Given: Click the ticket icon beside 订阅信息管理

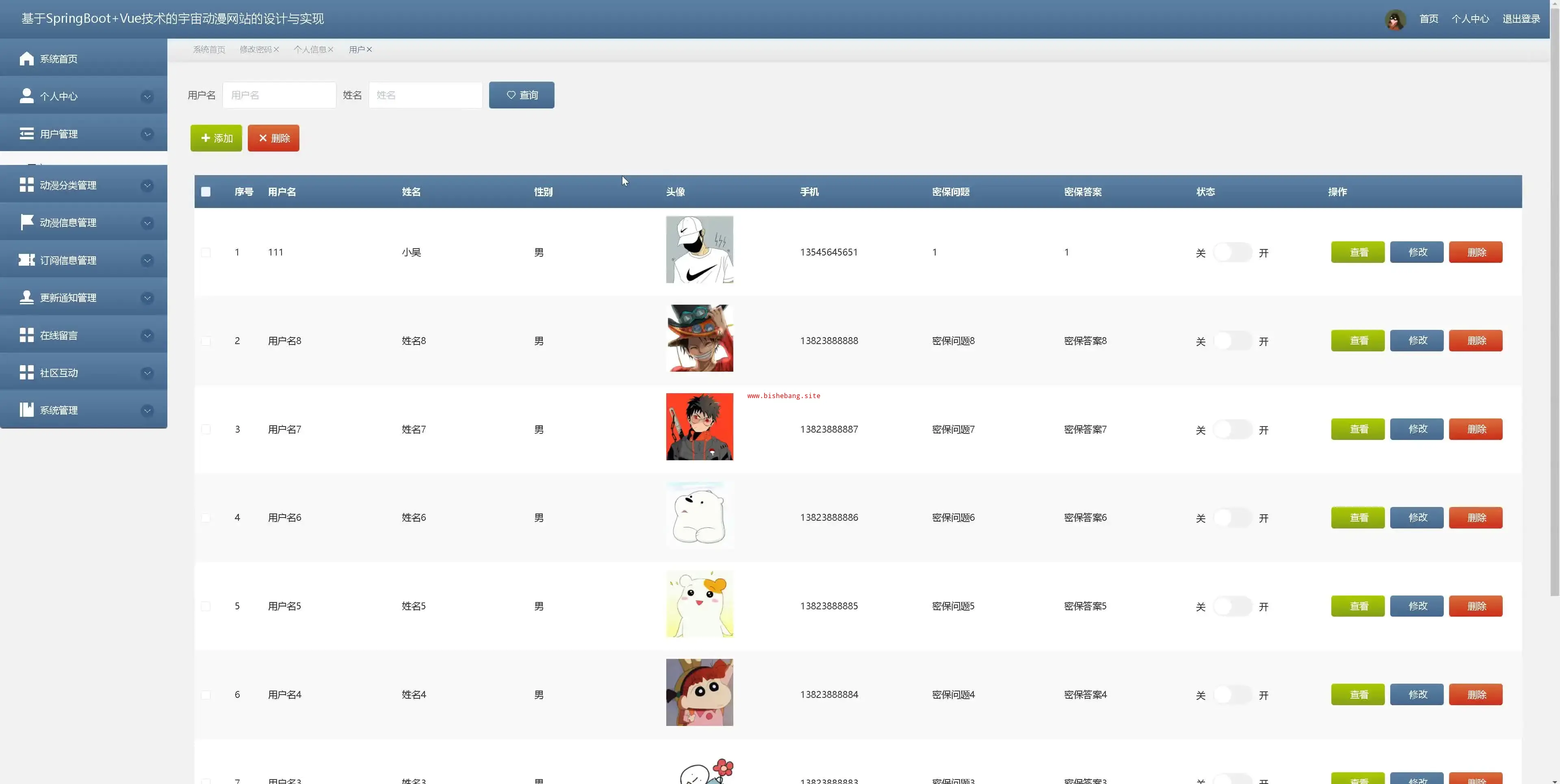Looking at the screenshot, I should 26,260.
